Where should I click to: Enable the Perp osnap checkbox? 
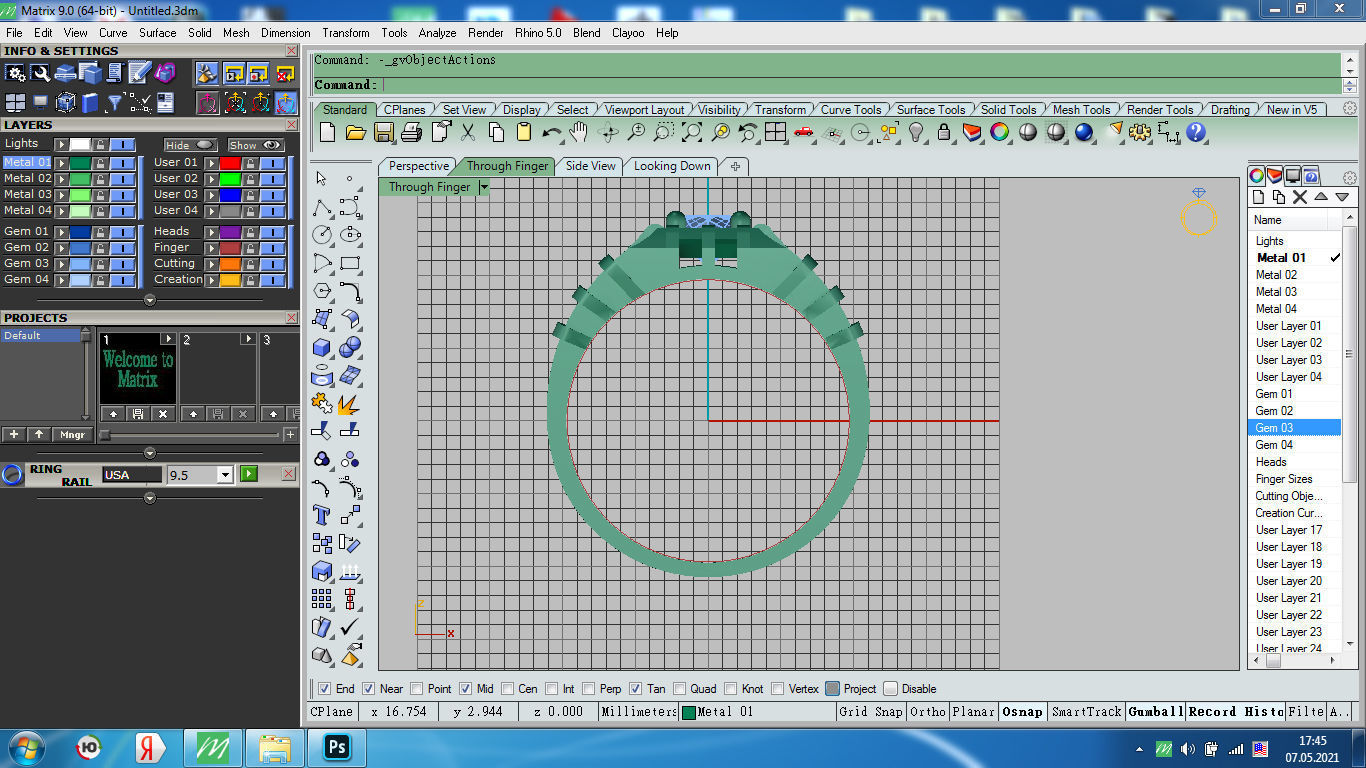click(589, 689)
